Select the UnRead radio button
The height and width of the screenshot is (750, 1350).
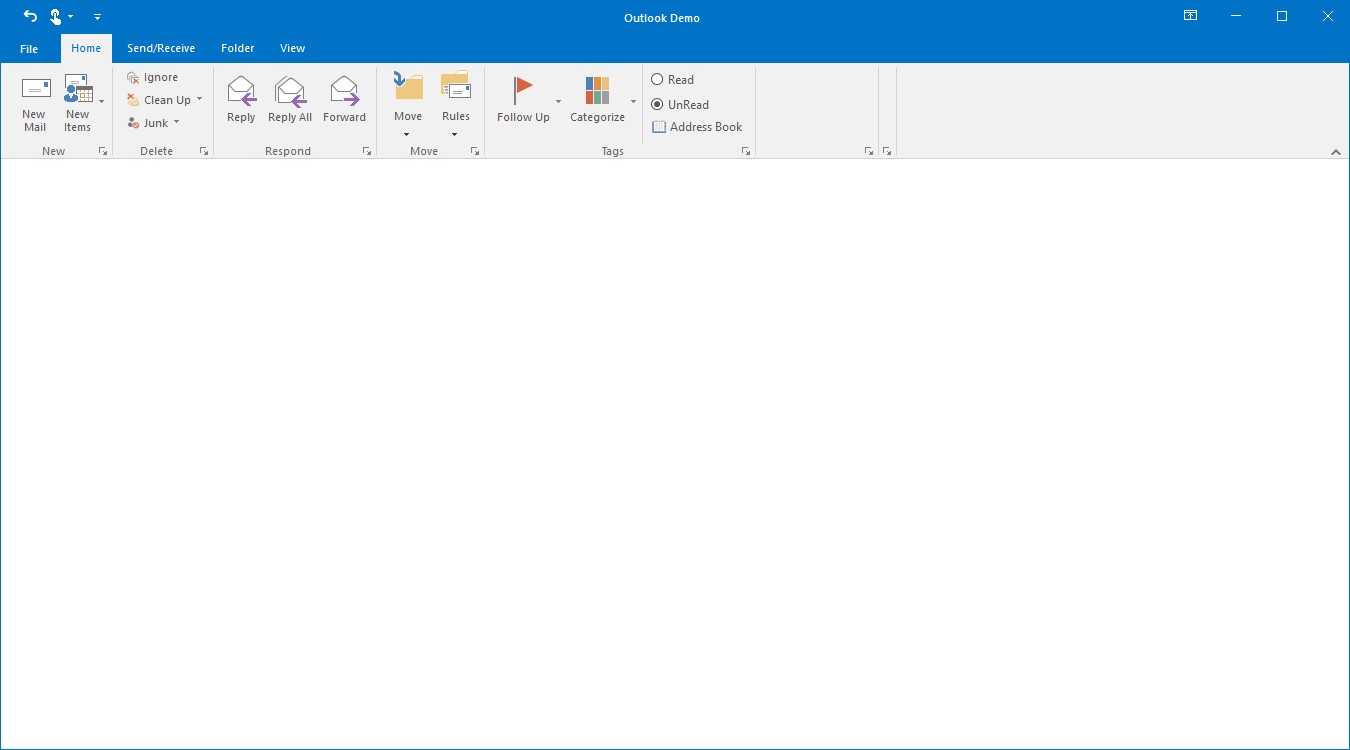[x=658, y=104]
